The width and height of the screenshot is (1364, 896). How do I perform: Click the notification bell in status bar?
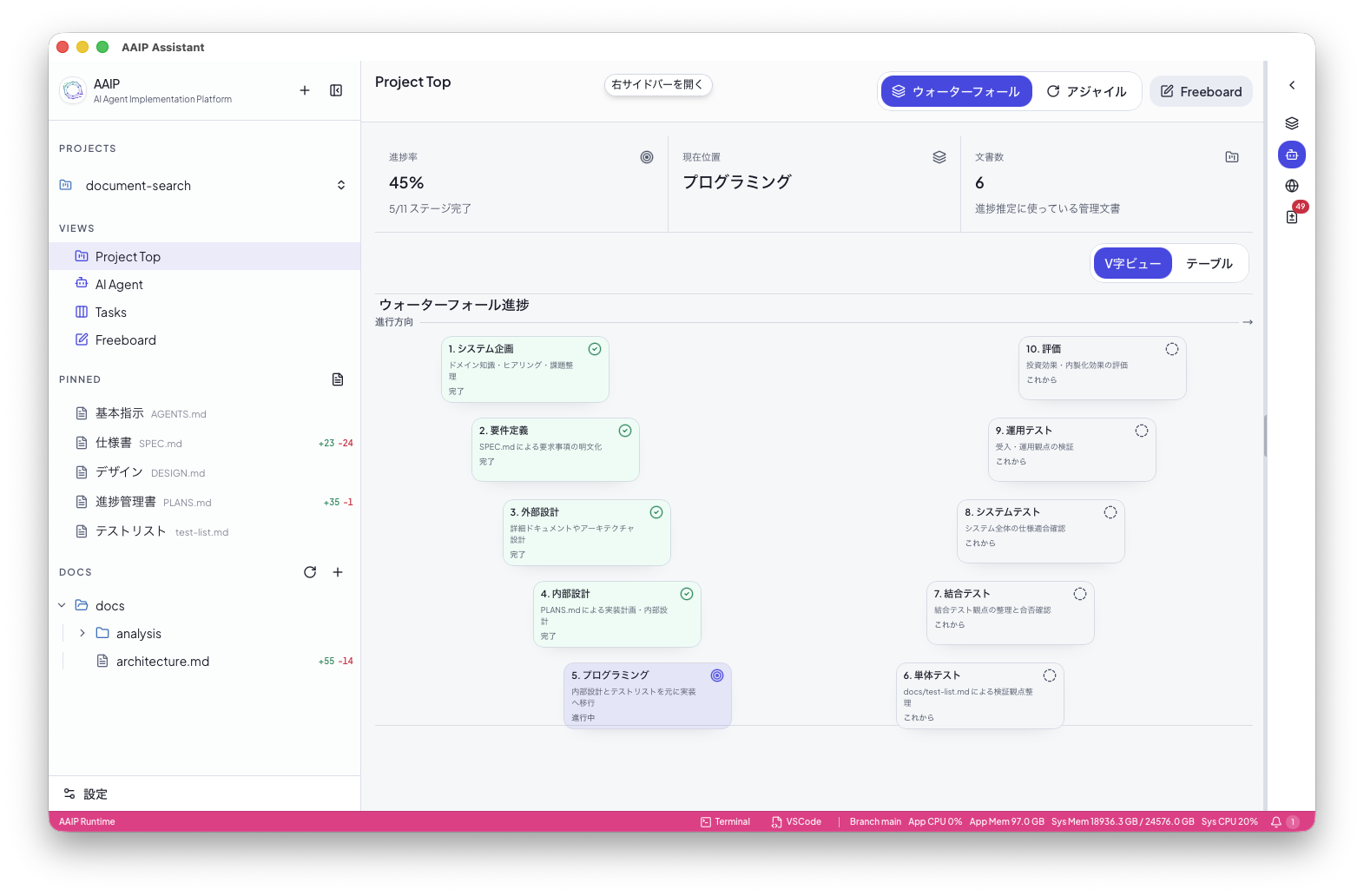(1276, 821)
